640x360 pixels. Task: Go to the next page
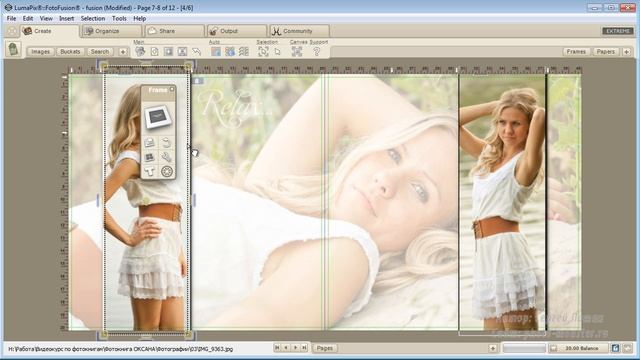[x=295, y=348]
